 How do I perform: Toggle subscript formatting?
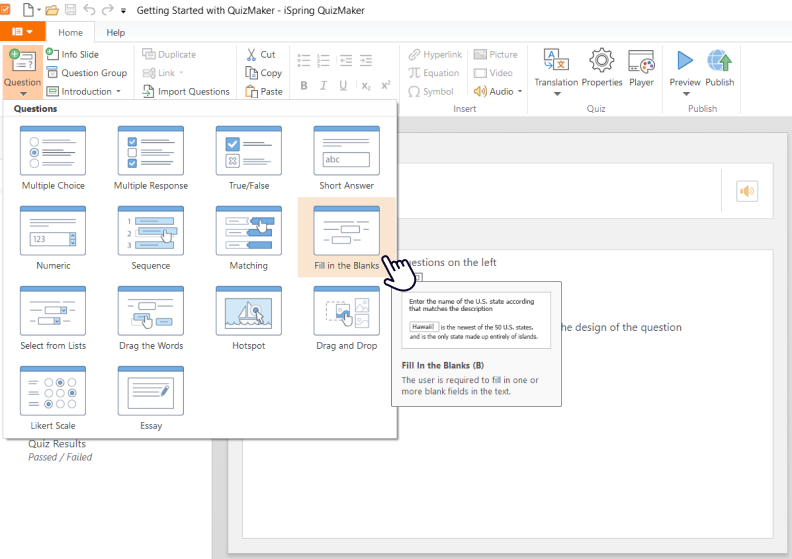click(x=366, y=85)
